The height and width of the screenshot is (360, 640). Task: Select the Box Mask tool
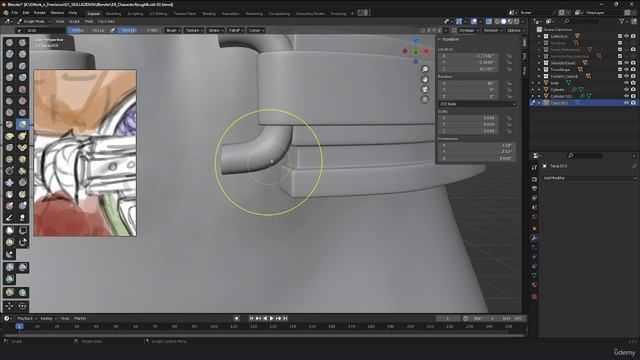(x=10, y=231)
